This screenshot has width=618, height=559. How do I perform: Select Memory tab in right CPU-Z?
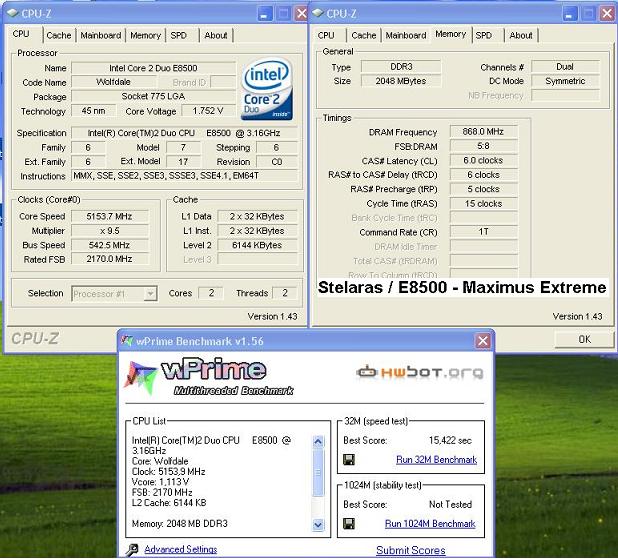[x=450, y=34]
